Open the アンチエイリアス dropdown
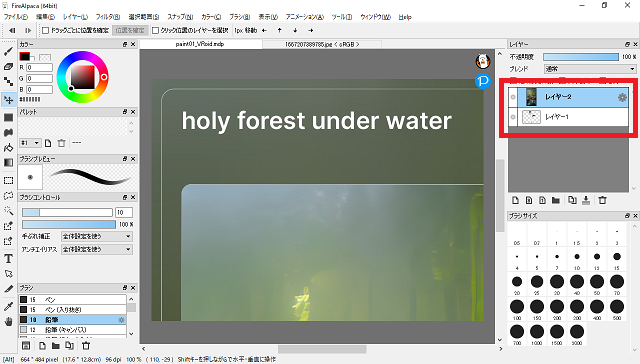The image size is (640, 364). point(97,249)
